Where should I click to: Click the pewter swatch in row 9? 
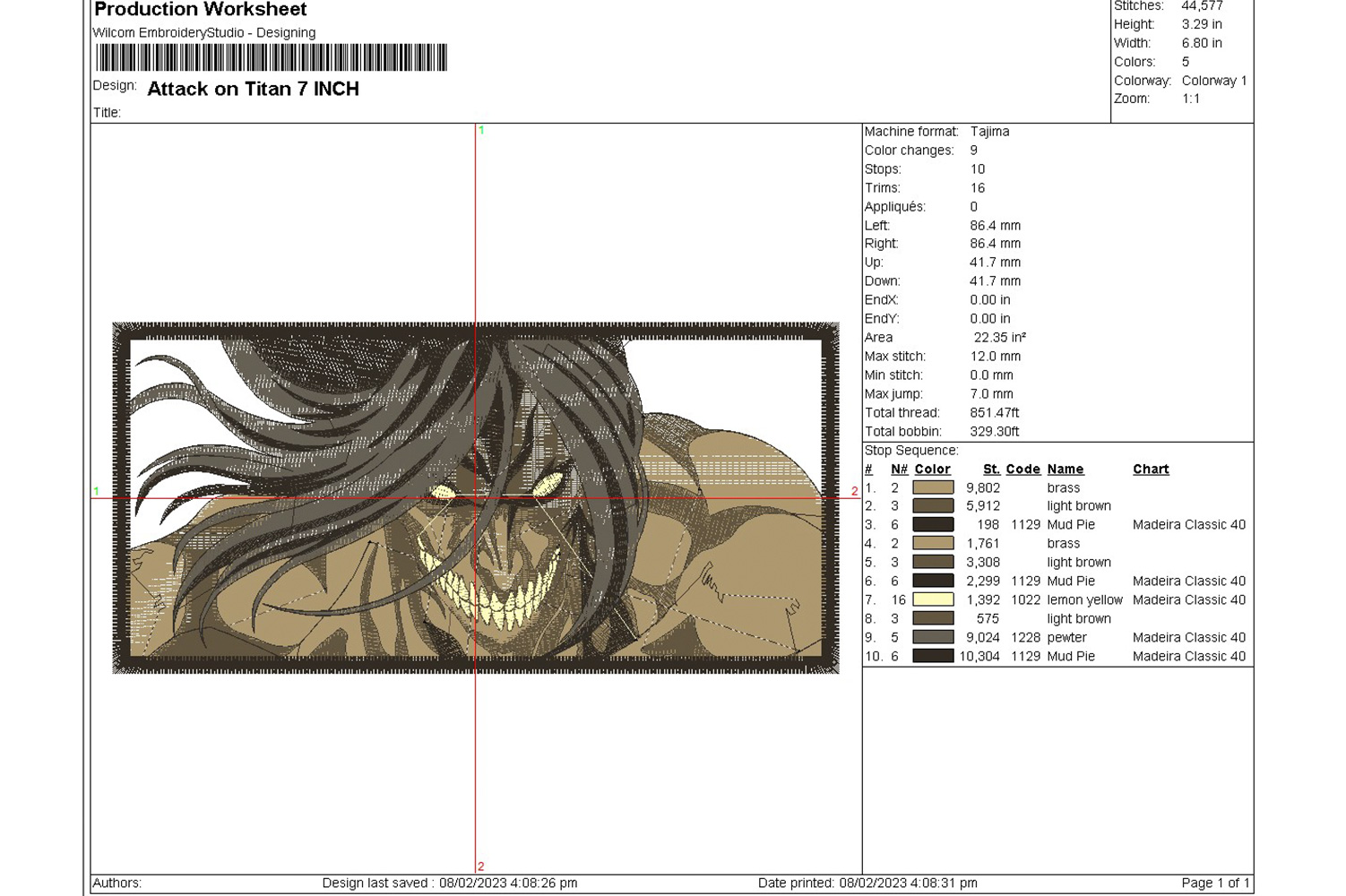click(x=933, y=637)
